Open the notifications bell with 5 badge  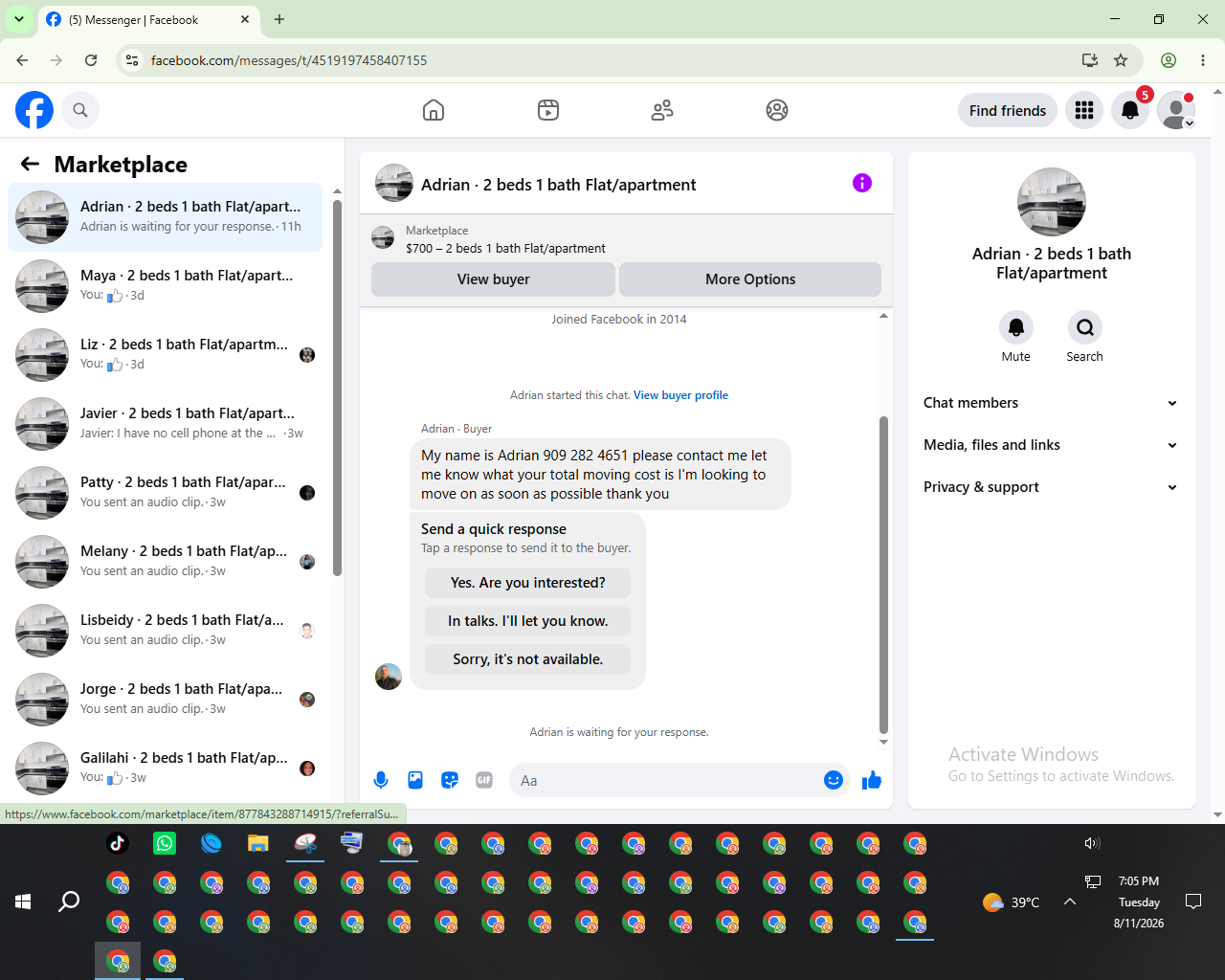1130,110
